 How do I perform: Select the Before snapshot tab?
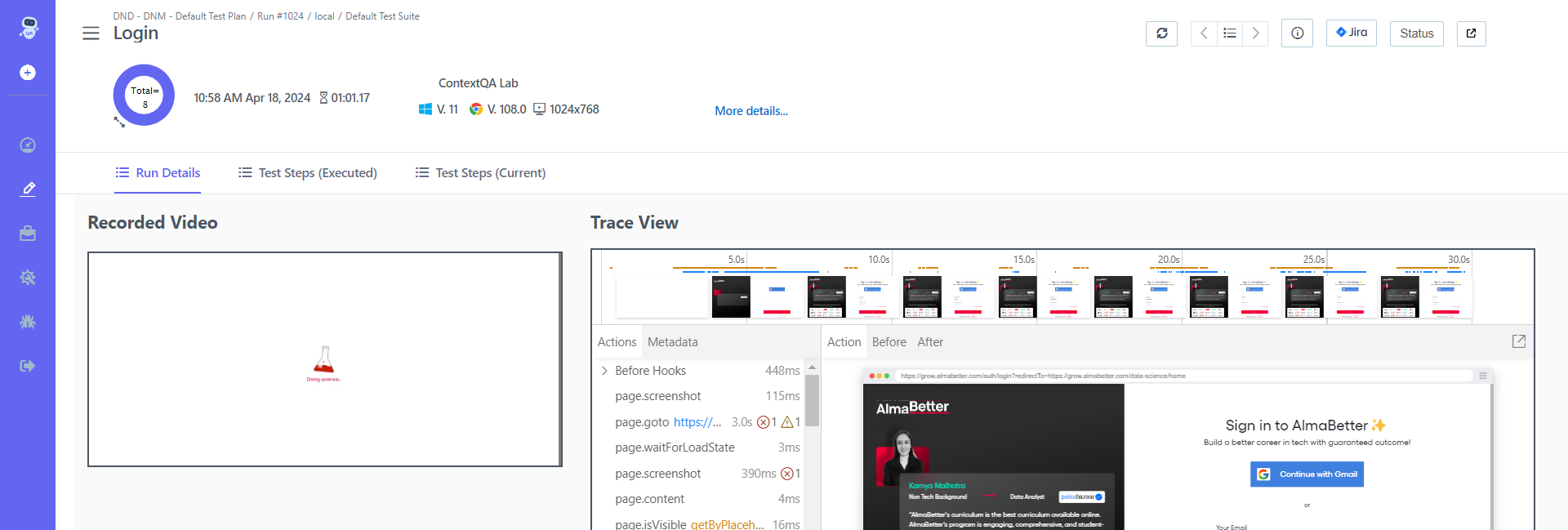pos(889,342)
